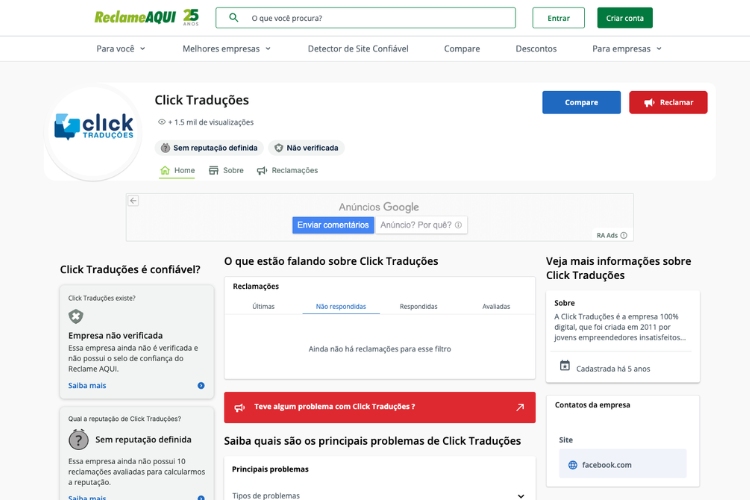750x500 pixels.
Task: Click 'Teve algum problema com Click Traduções' banner
Action: pos(380,407)
